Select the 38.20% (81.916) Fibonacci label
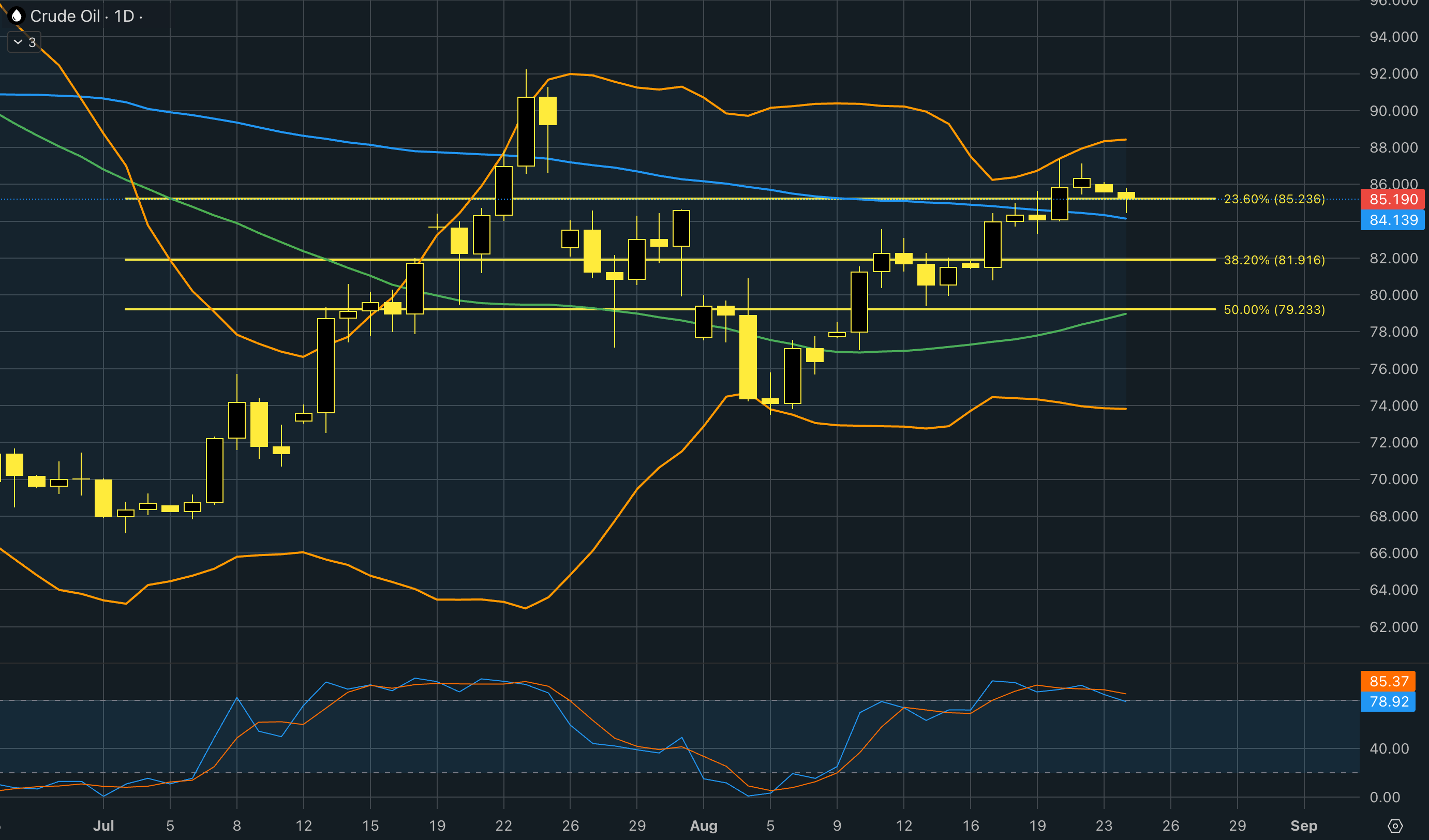This screenshot has height=840, width=1429. pyautogui.click(x=1274, y=260)
